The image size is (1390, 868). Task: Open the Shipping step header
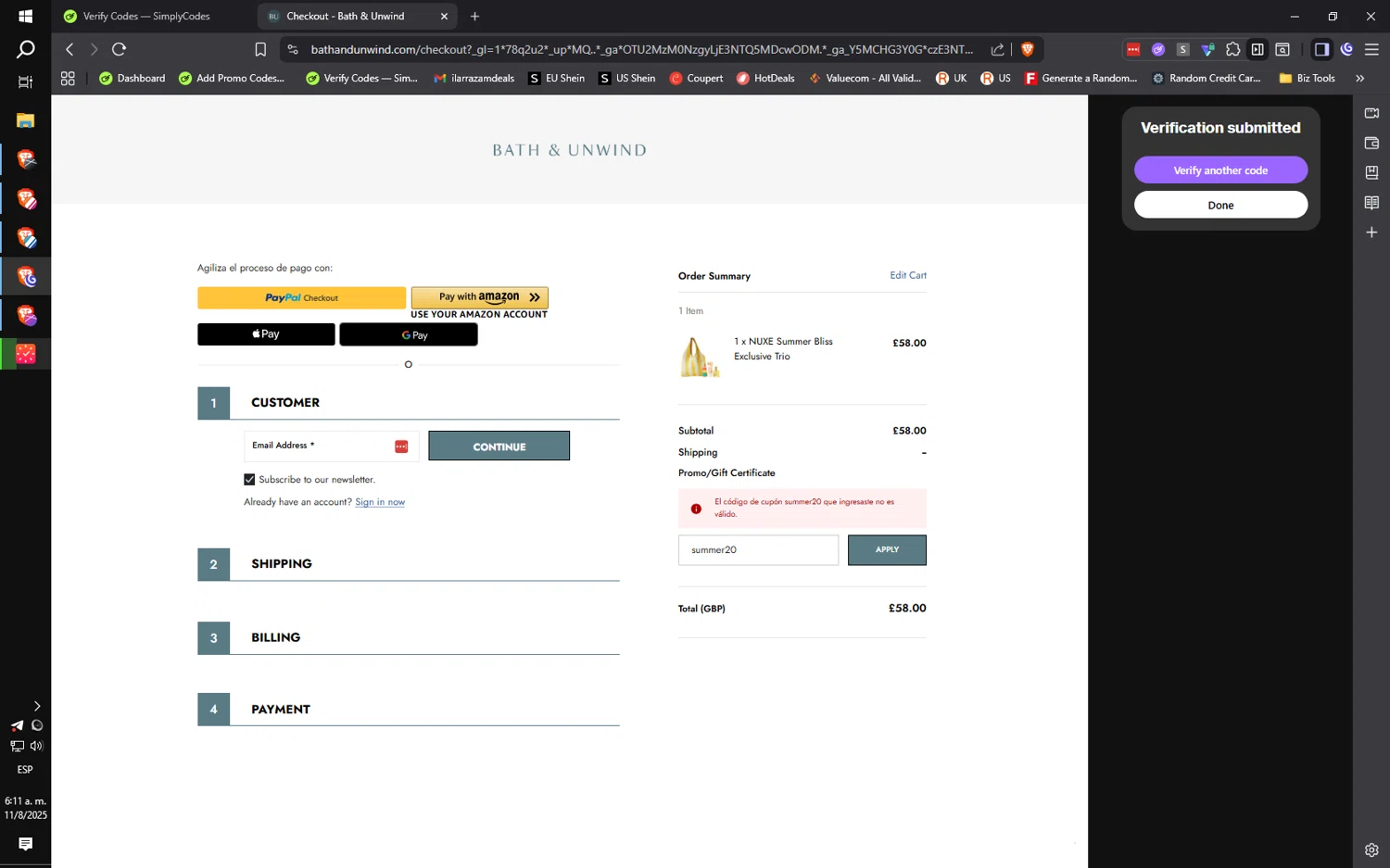pos(408,564)
